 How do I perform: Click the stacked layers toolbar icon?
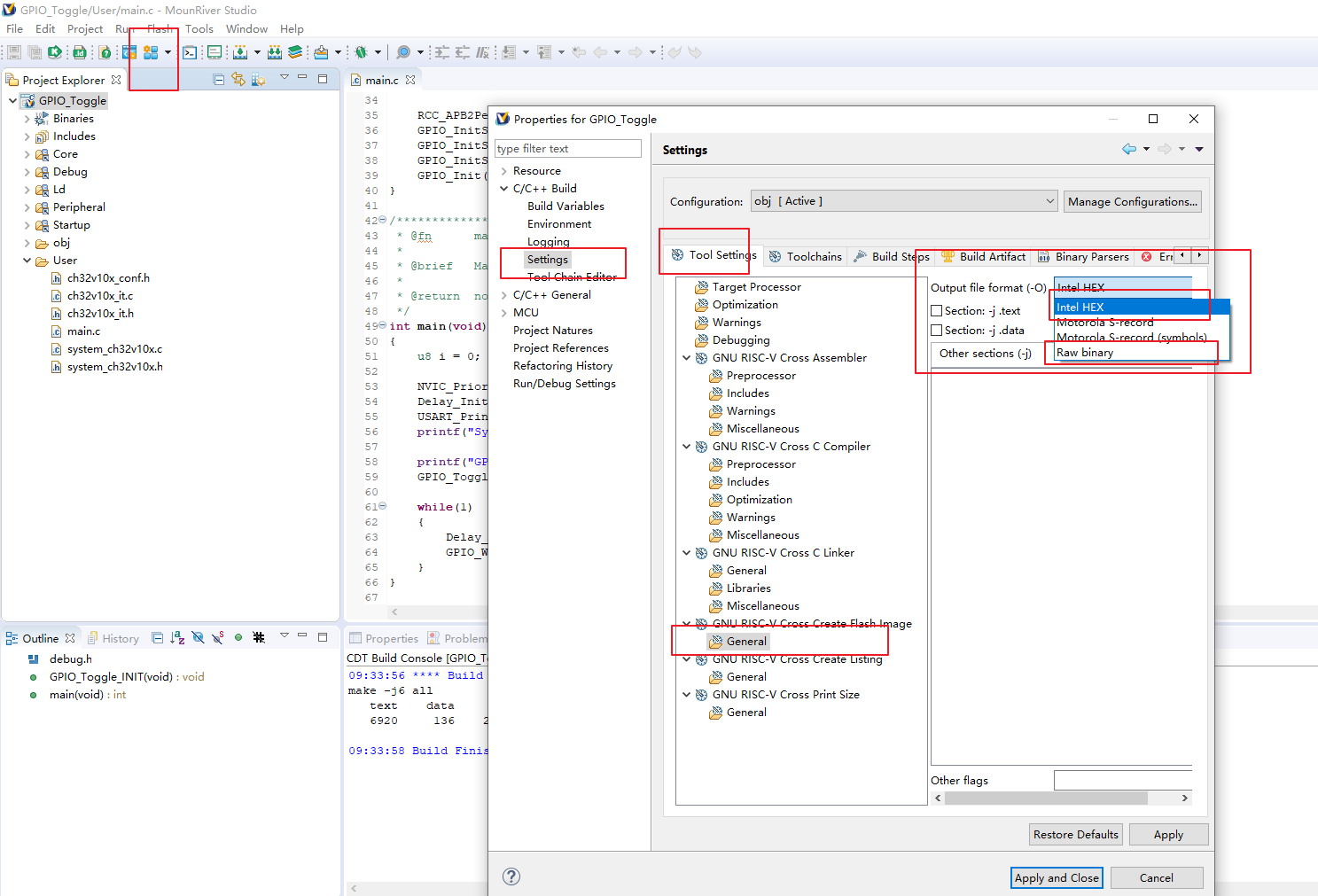[295, 52]
